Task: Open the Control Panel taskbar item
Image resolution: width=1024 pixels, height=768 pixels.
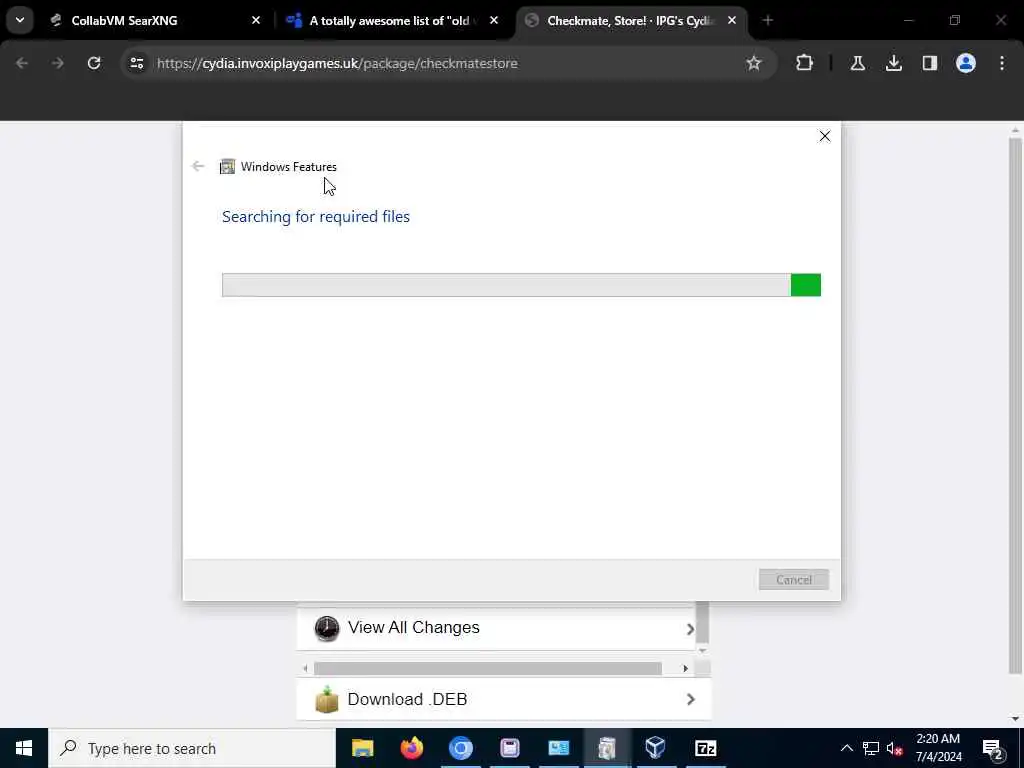Action: pos(558,748)
